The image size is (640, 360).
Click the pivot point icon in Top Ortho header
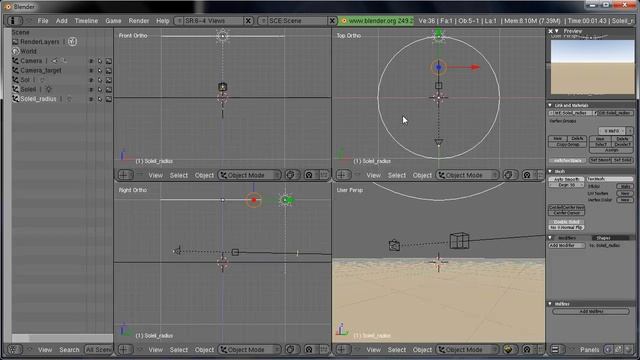tap(527, 175)
